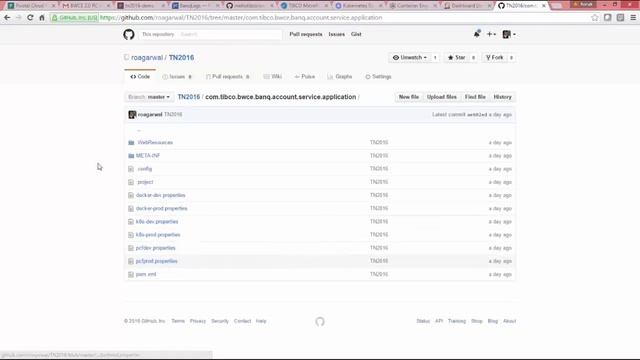Go up via the '..' parent row
Viewport: 640px width, 360px height.
click(139, 130)
